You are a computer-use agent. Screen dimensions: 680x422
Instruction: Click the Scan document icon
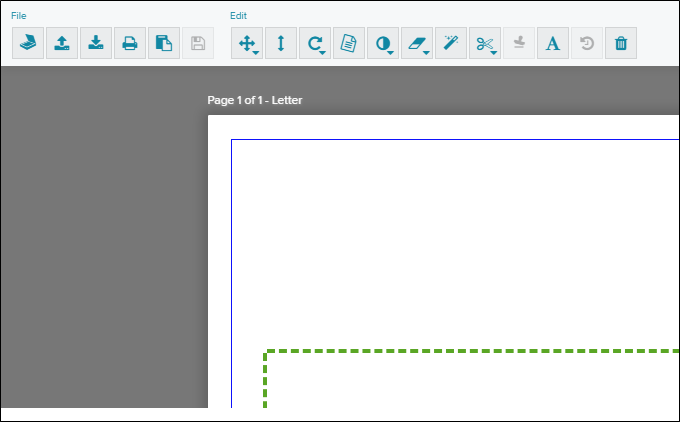pos(28,43)
